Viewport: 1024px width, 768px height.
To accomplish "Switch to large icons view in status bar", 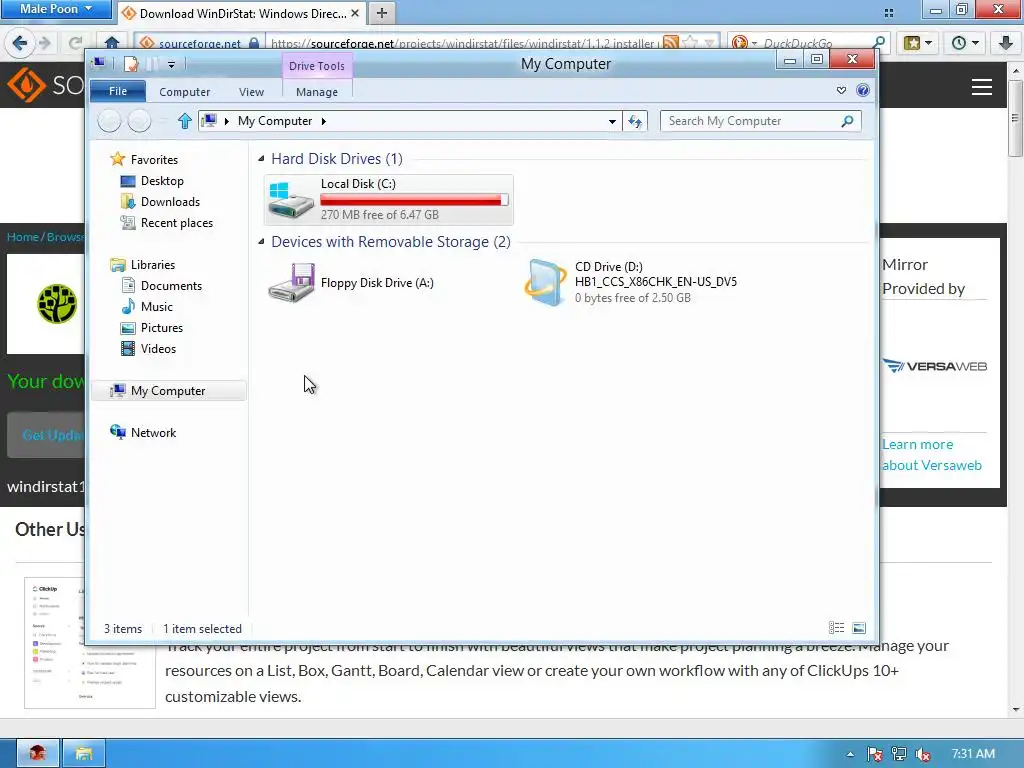I will click(x=859, y=628).
